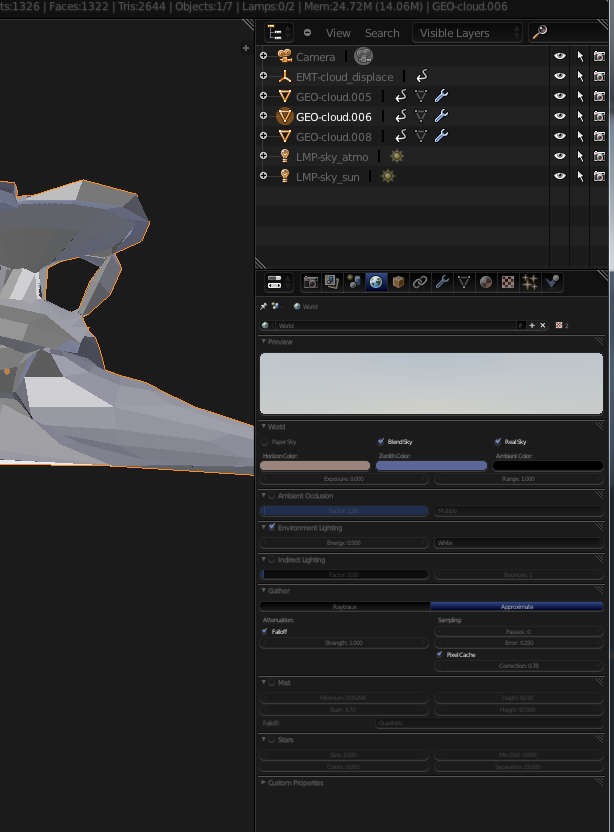614x832 pixels.
Task: Click the modifier wrench icon on GEO-cloud.005 row
Action: coord(441,96)
